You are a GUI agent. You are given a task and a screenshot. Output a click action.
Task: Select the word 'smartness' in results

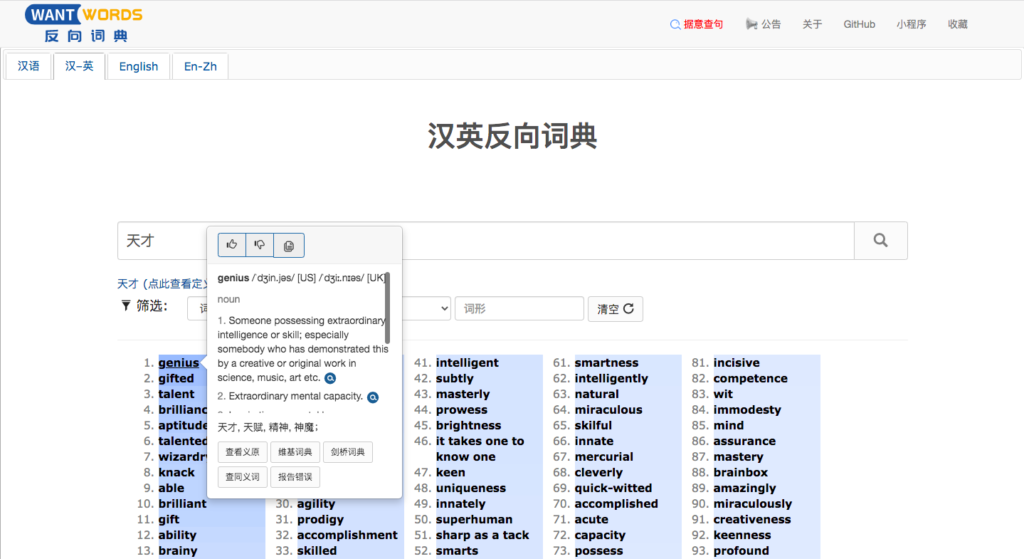pos(607,362)
